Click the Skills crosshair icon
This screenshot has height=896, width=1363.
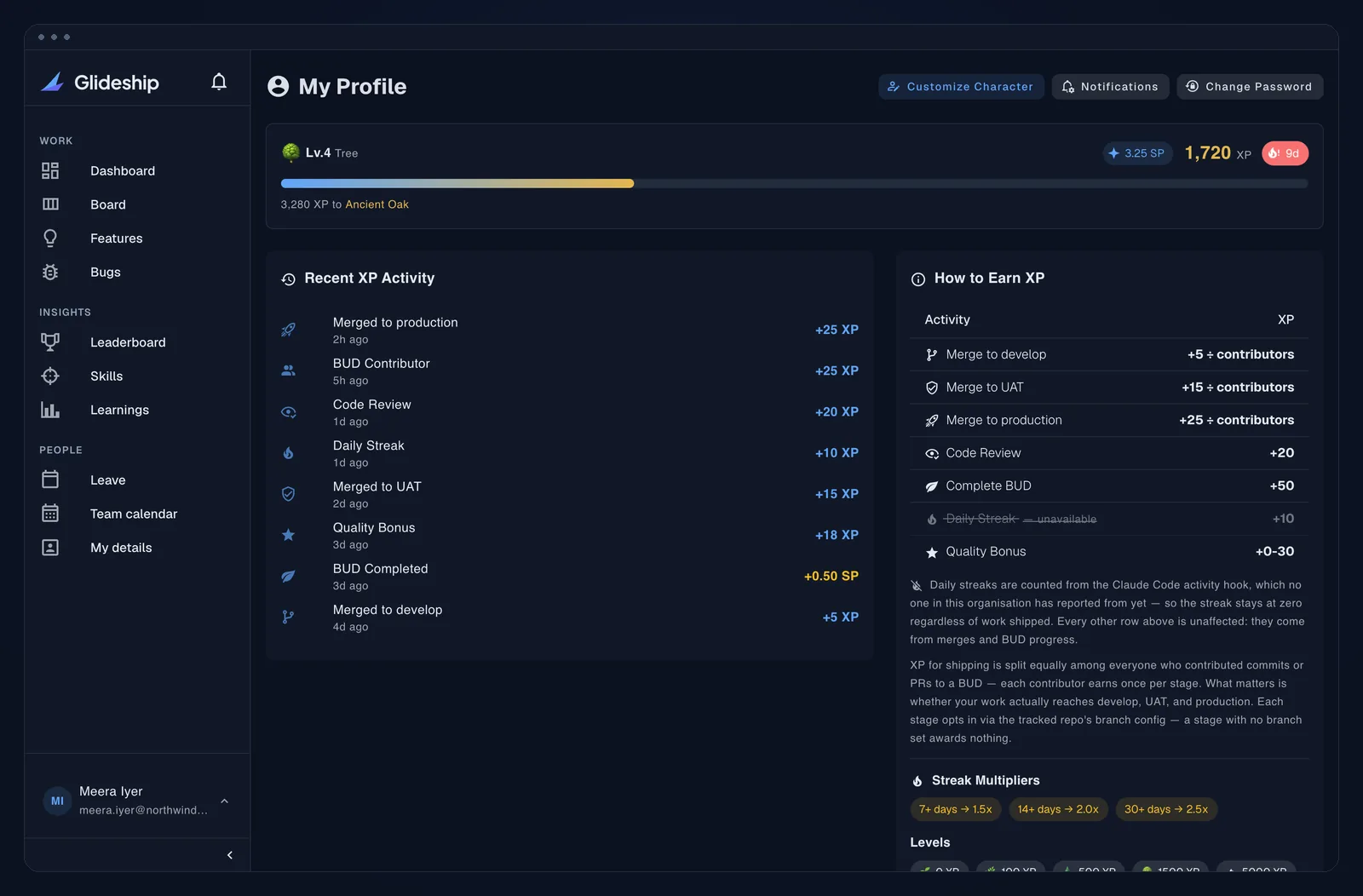tap(50, 376)
